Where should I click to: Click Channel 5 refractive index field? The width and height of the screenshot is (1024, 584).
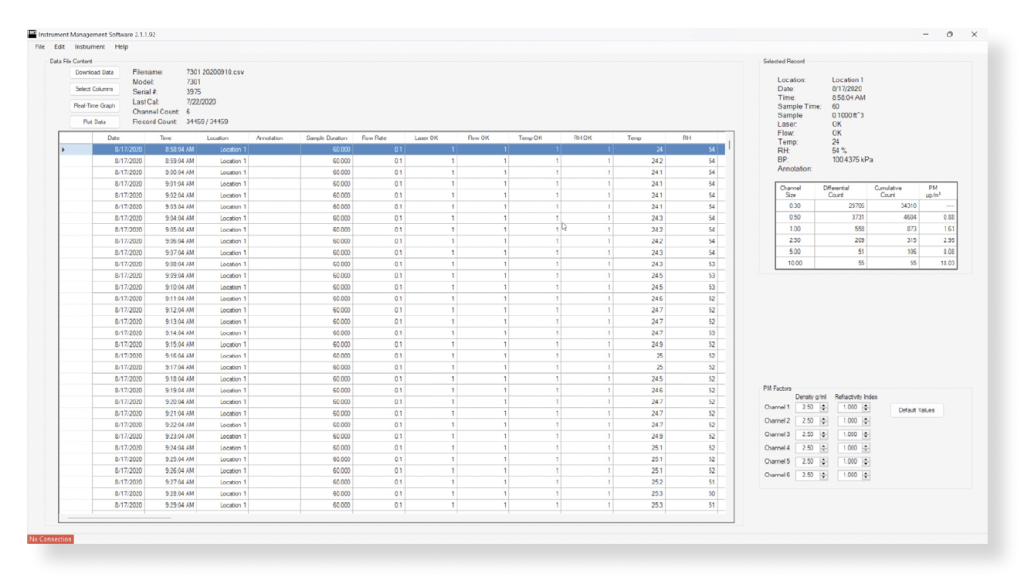pyautogui.click(x=850, y=461)
